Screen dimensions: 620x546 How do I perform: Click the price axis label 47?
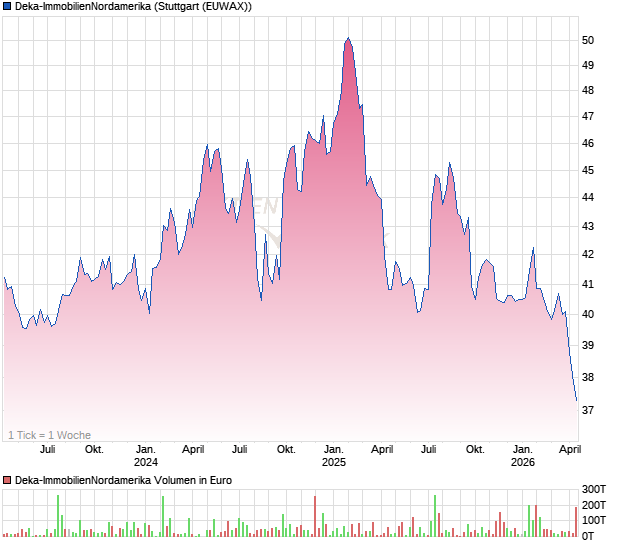(x=588, y=116)
